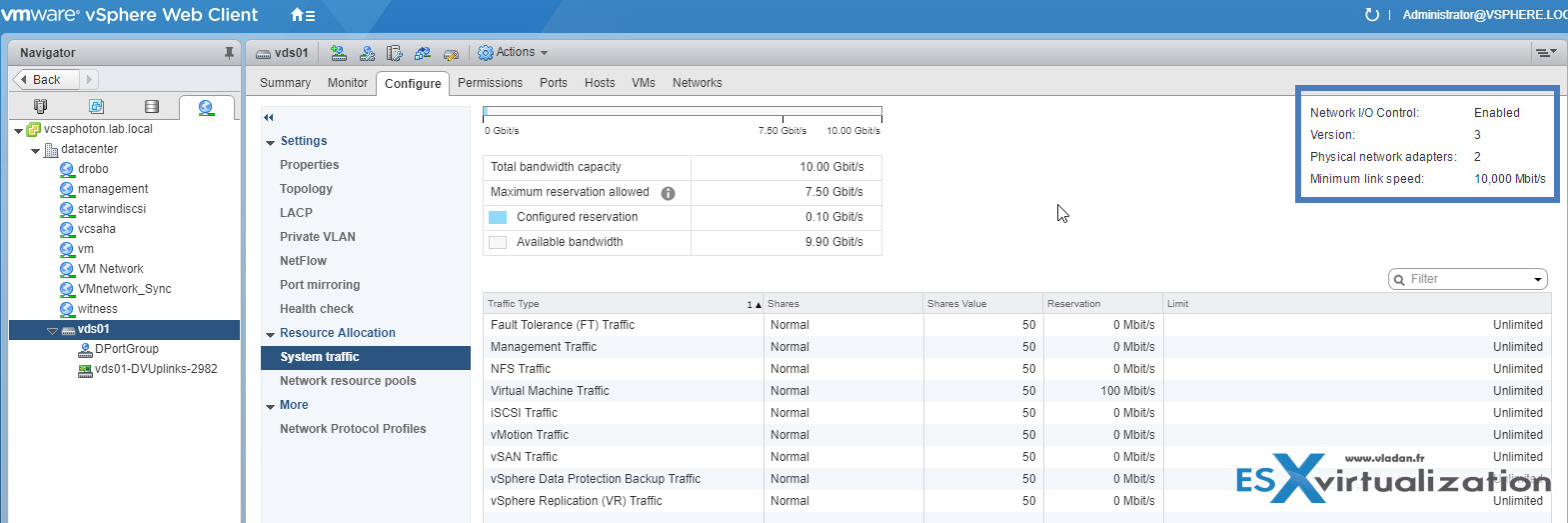Click forward arrow next to Back
Screen dimensions: 1568x523
tap(89, 79)
